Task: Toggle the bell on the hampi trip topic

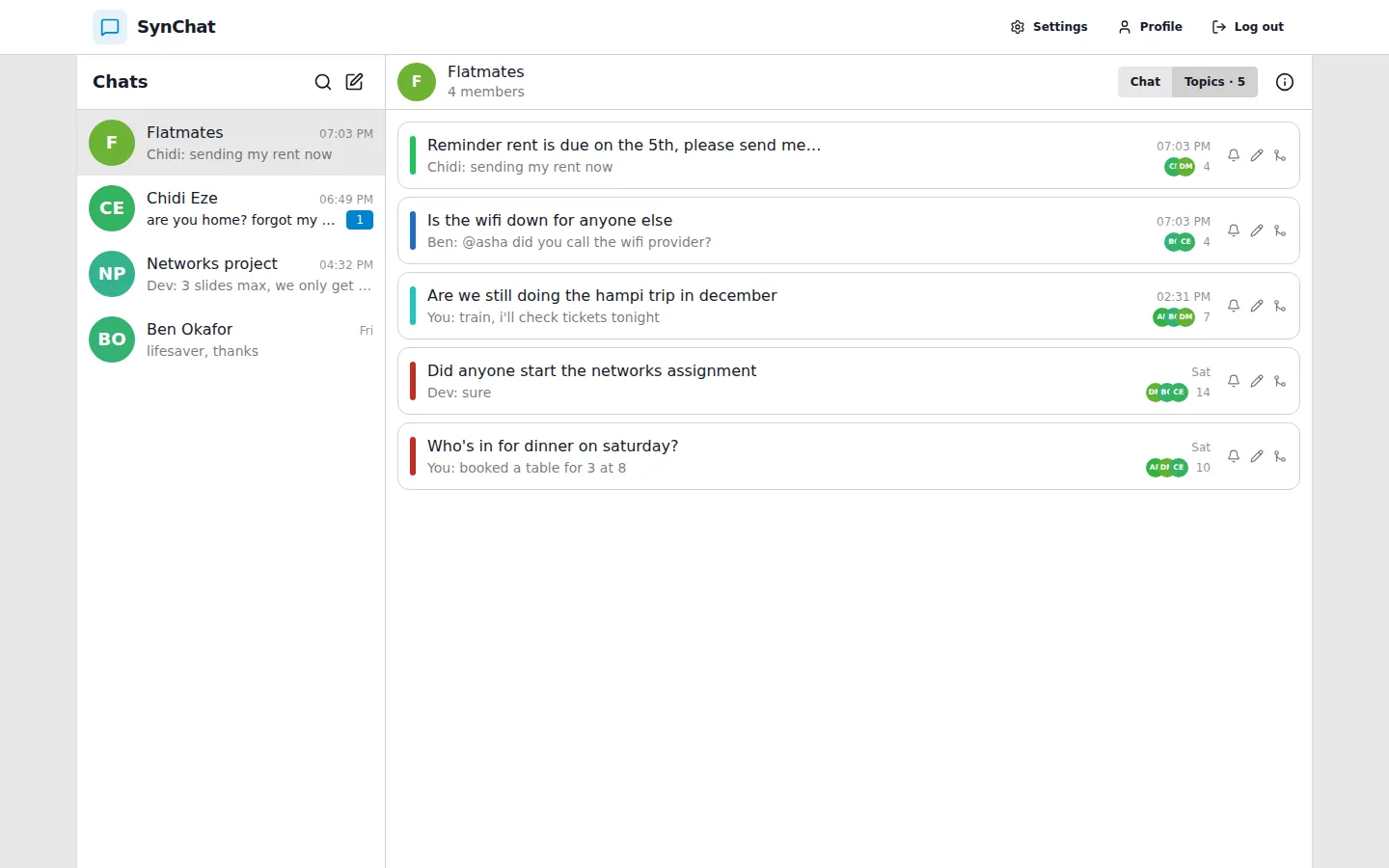Action: coord(1234,306)
